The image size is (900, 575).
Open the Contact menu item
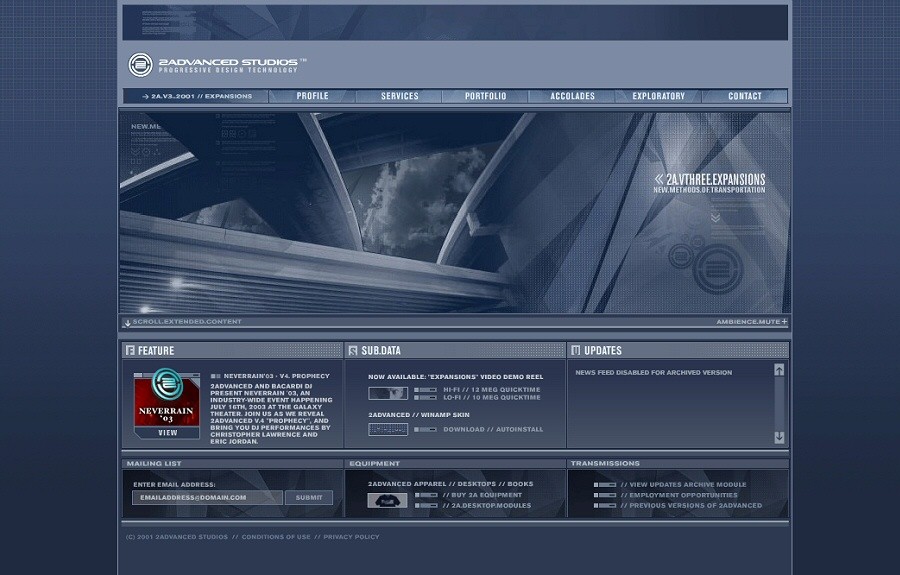[x=744, y=96]
